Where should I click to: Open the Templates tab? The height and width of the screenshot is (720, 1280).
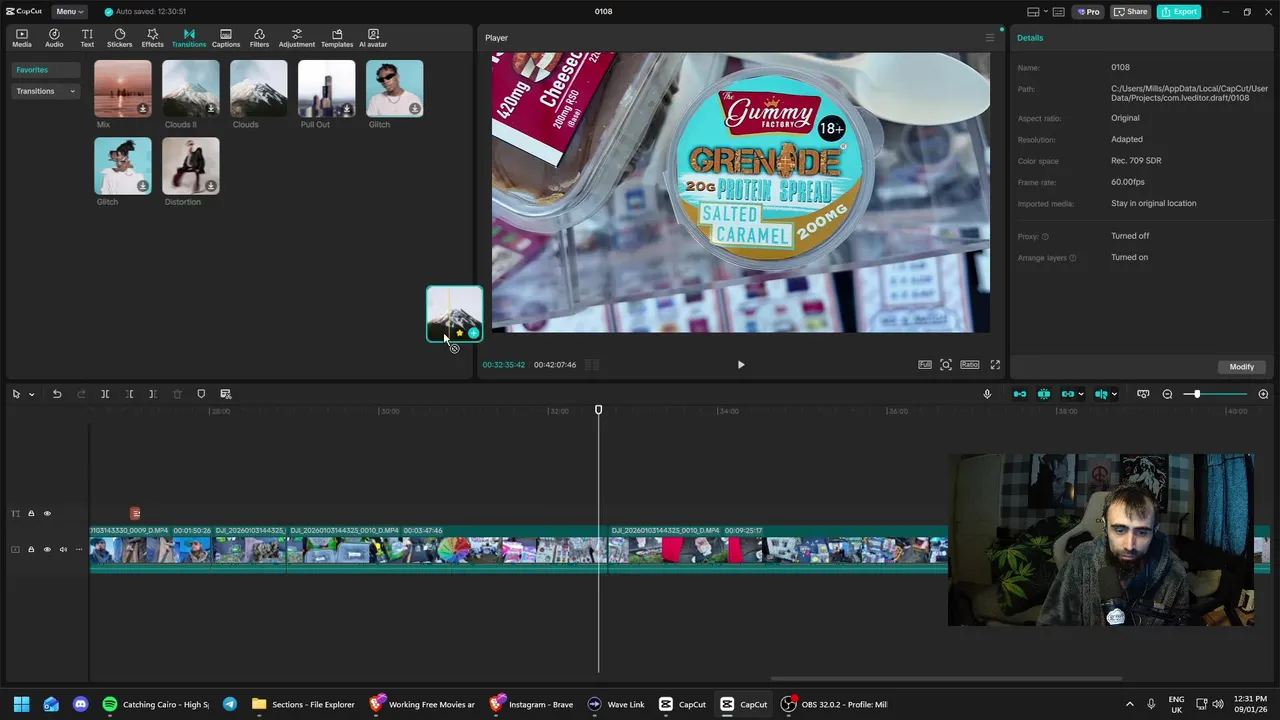tap(337, 38)
